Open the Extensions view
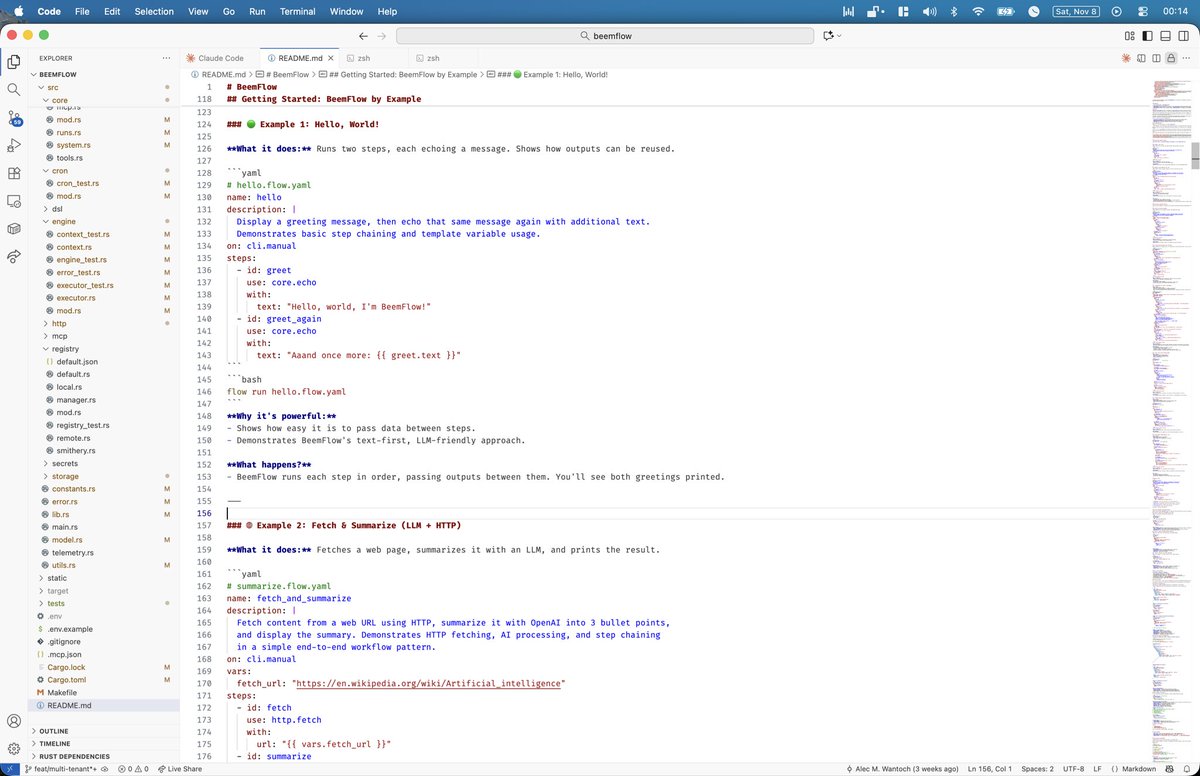The width and height of the screenshot is (1200, 776). coord(14,173)
